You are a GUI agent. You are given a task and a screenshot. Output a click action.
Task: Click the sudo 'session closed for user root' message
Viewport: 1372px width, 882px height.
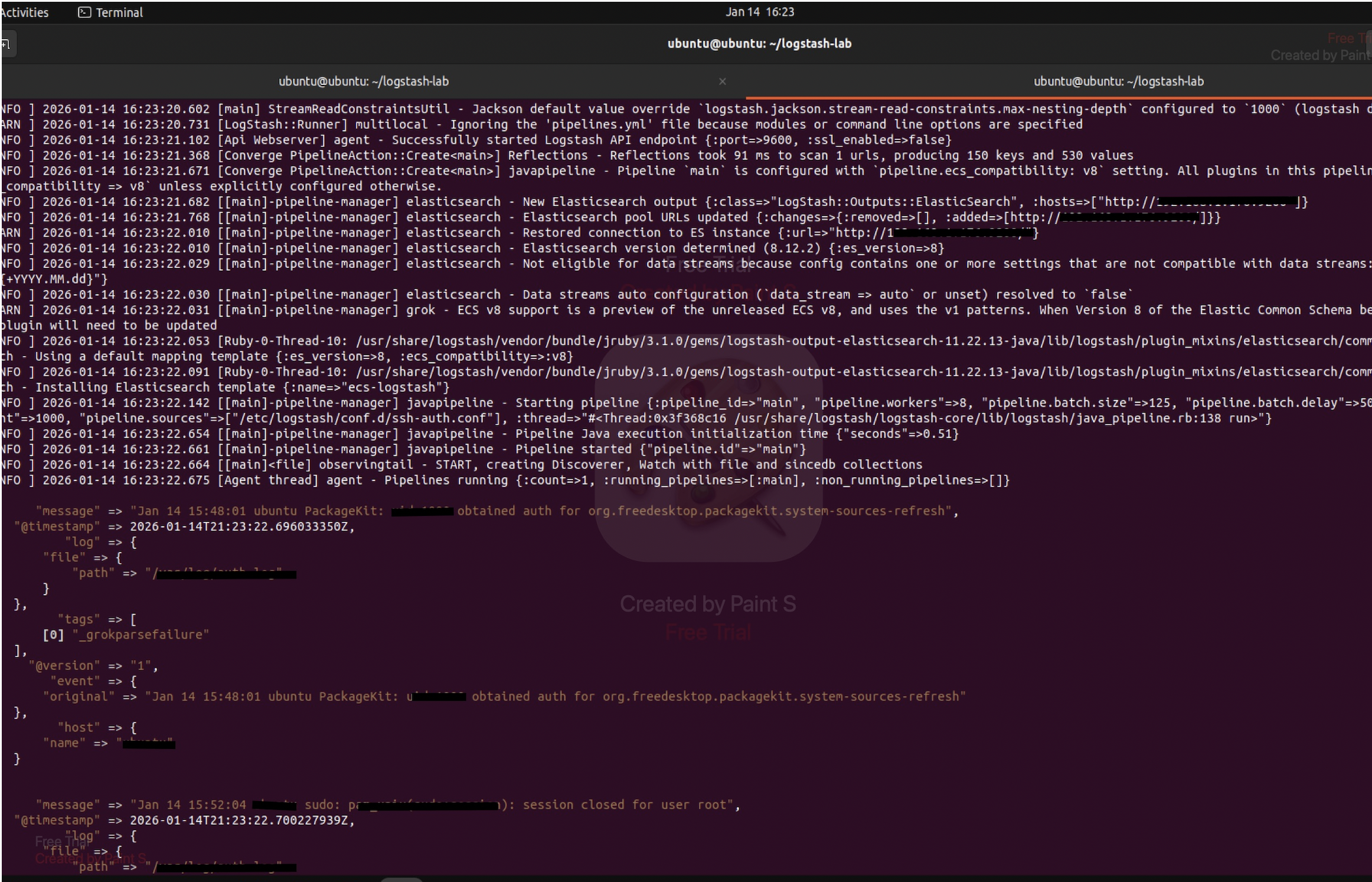(388, 805)
